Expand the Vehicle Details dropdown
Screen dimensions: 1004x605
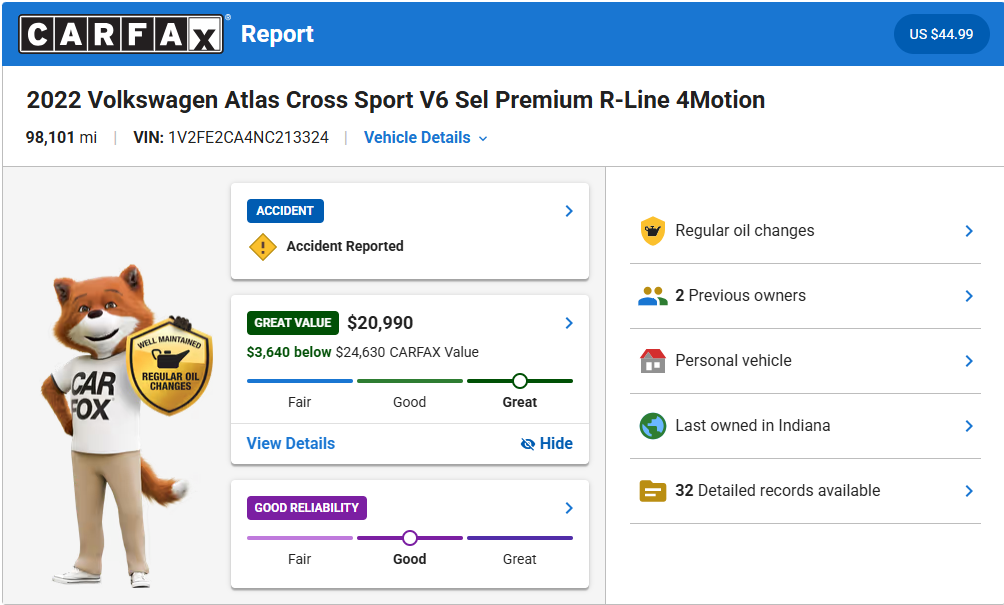(426, 138)
